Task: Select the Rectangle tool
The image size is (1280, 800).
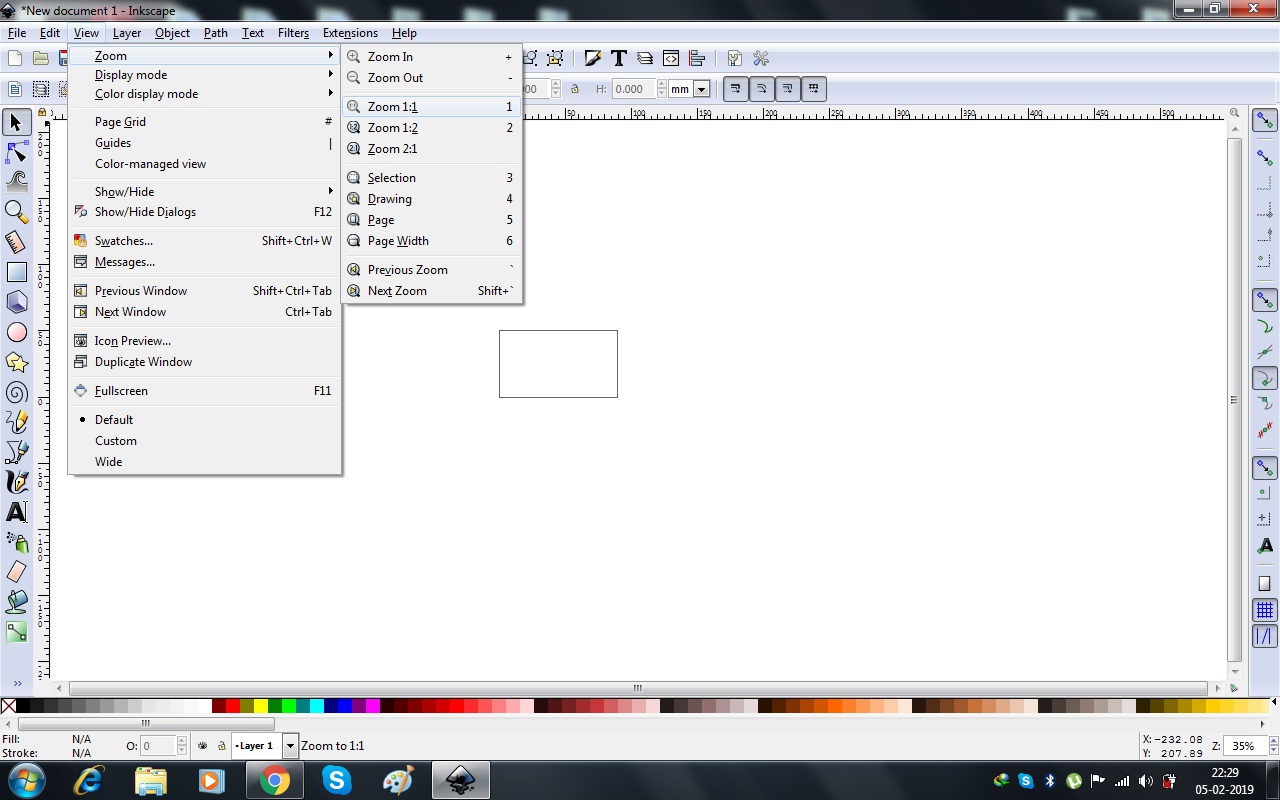Action: [16, 272]
